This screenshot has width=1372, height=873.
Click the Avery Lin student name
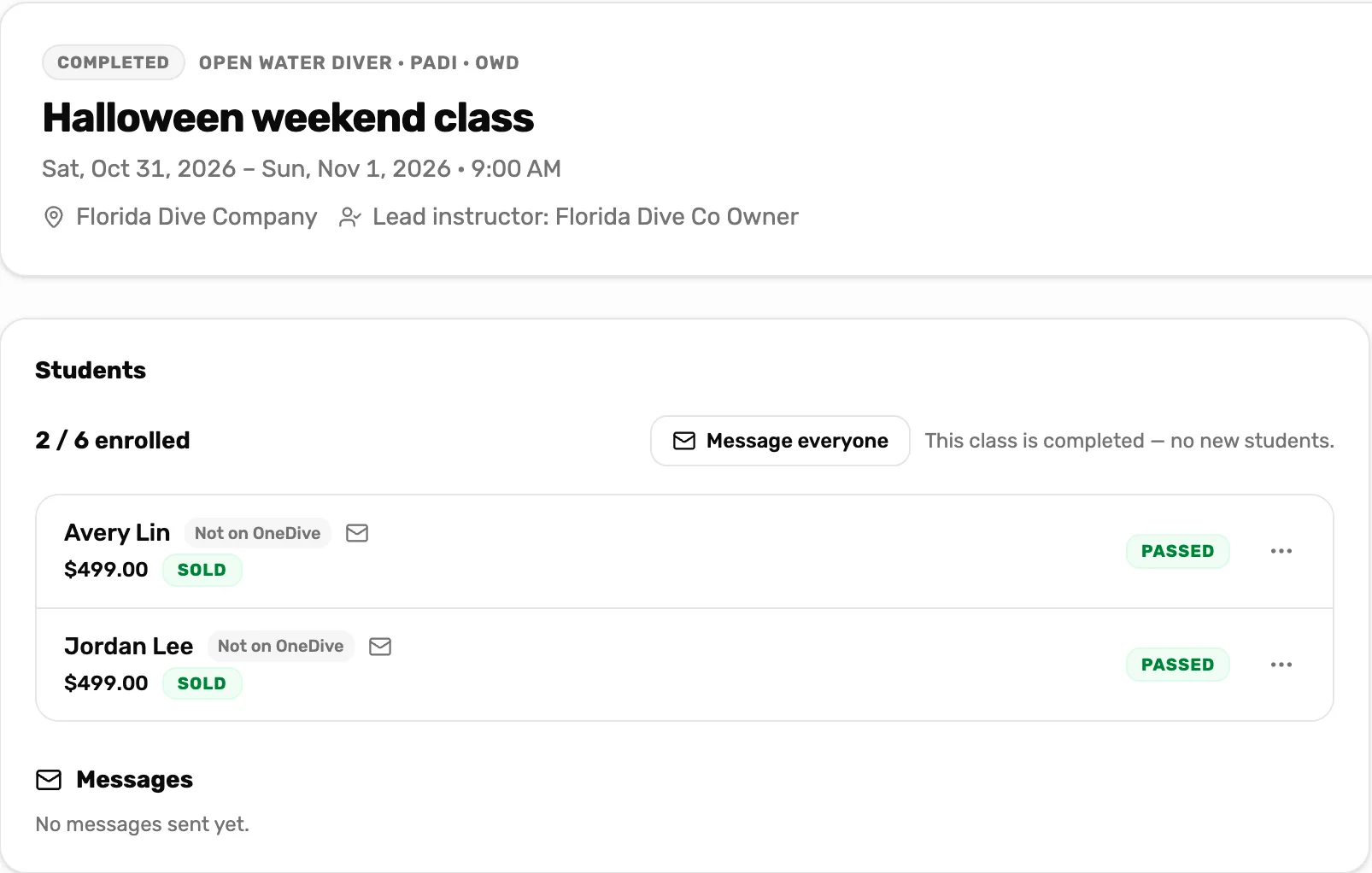(117, 533)
